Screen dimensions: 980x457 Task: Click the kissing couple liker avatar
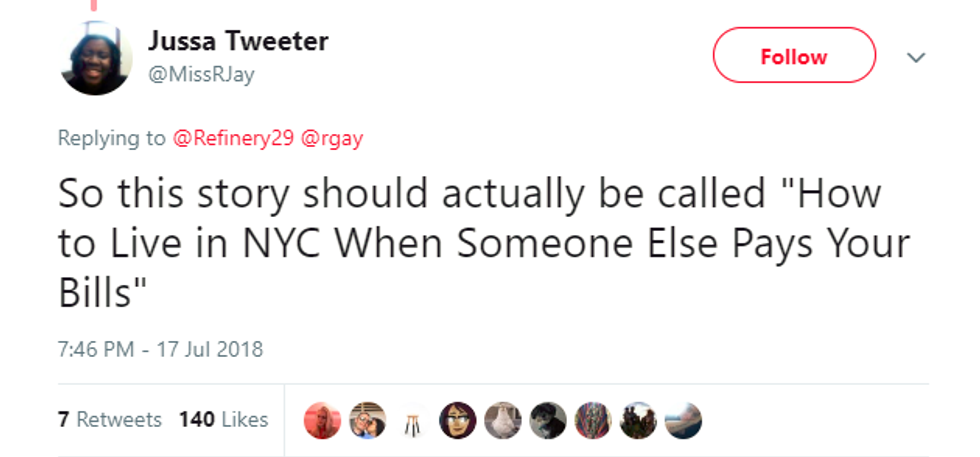coord(368,421)
